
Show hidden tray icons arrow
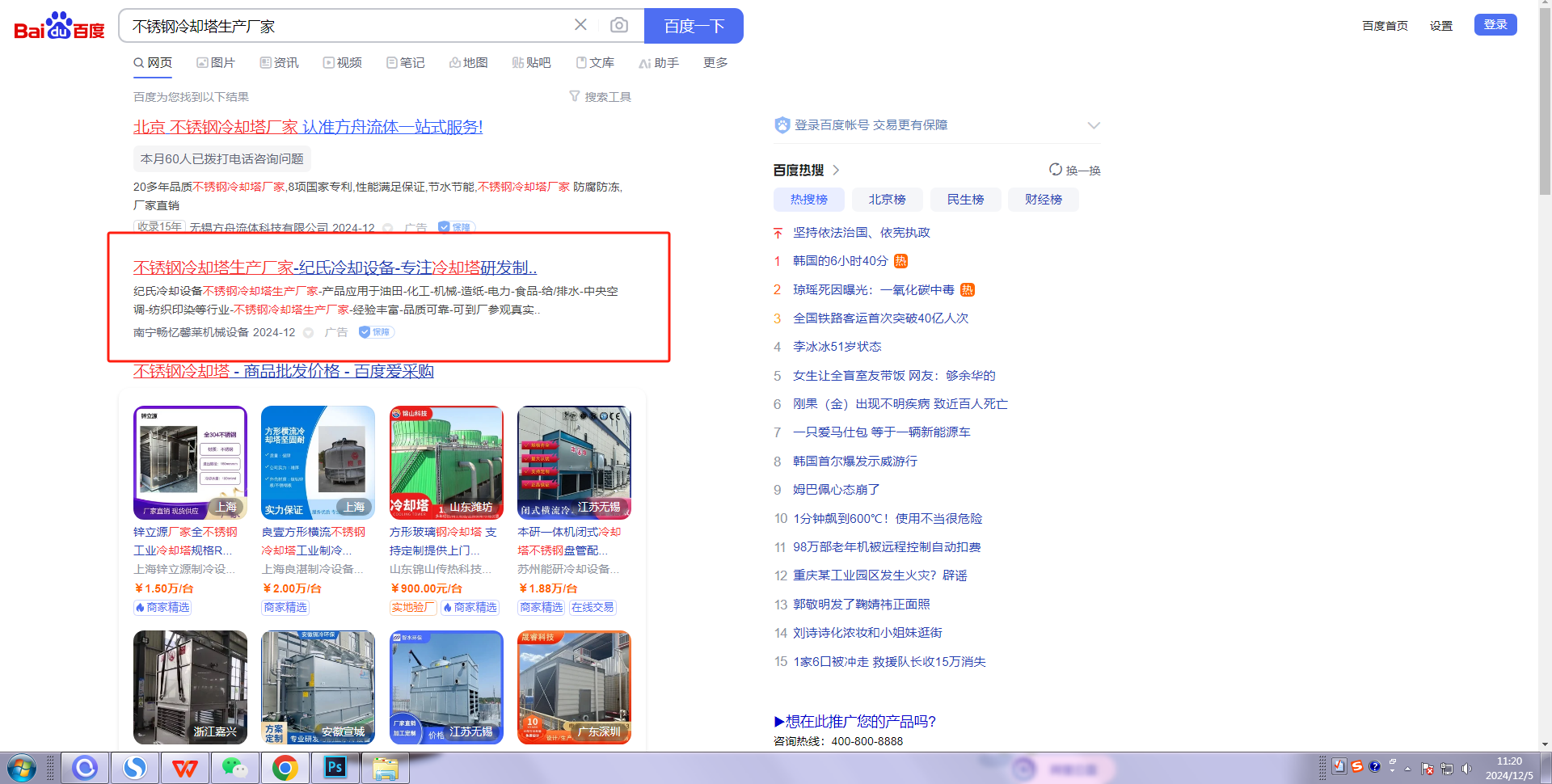pos(1408,769)
